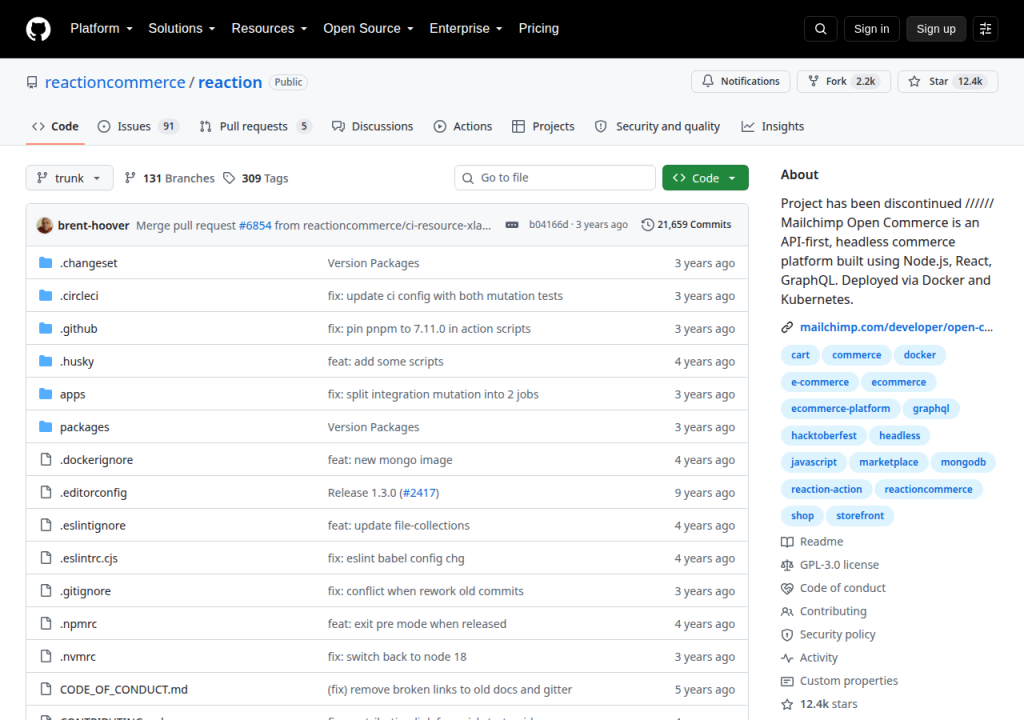The width and height of the screenshot is (1024, 720).
Task: Open pull request #6854 link
Action: (x=255, y=225)
